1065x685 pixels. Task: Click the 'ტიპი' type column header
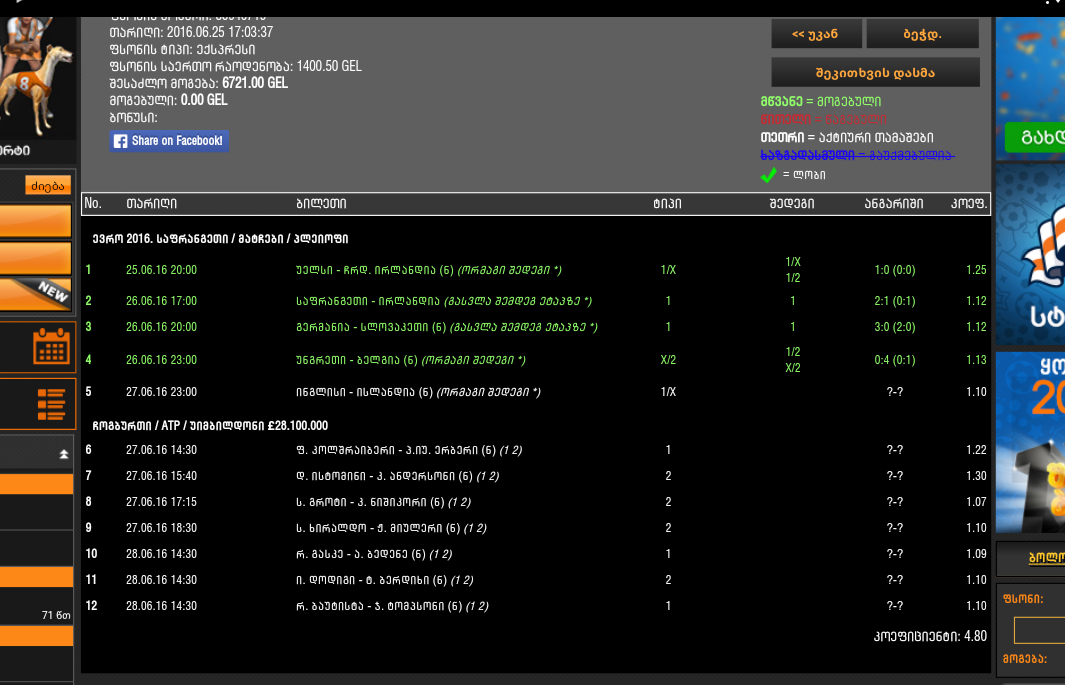click(667, 204)
